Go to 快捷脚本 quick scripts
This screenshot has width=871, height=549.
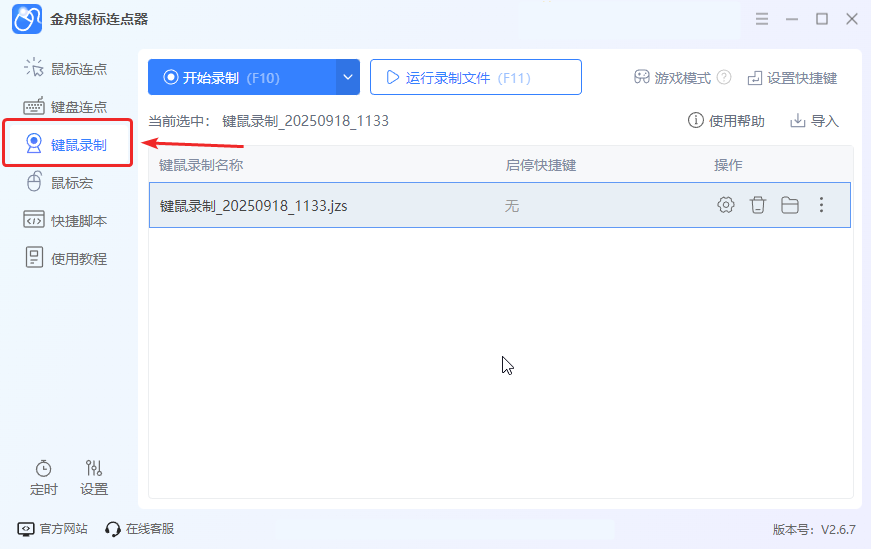[66, 221]
